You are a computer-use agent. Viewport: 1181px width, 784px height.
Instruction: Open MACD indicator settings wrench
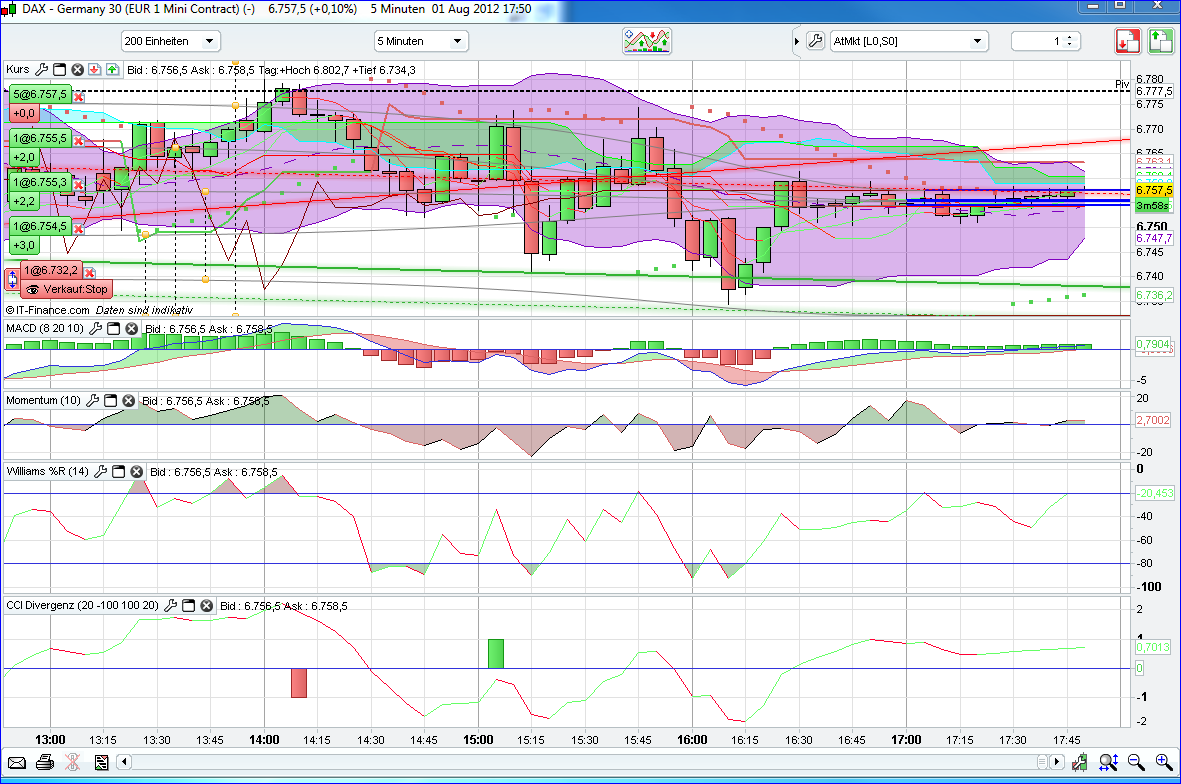click(96, 328)
